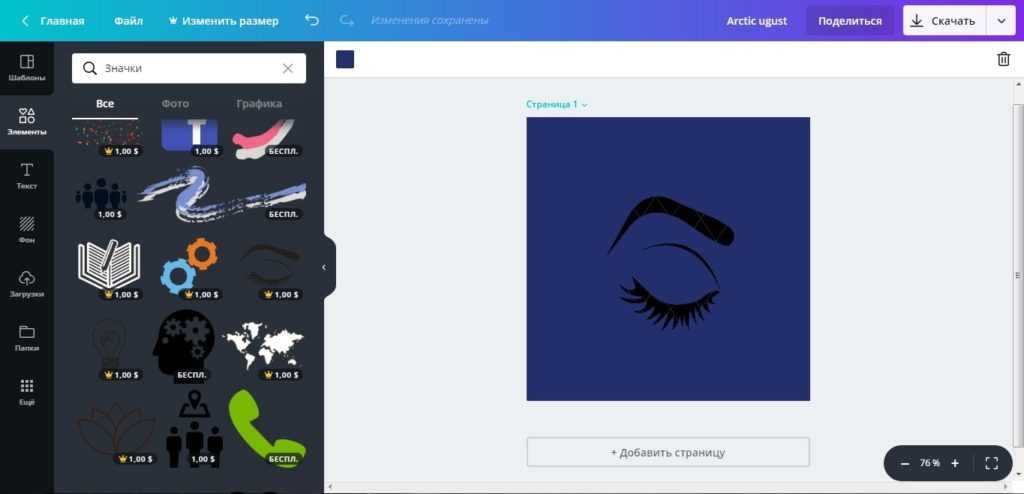
Task: Enter fullscreen mode with the expand icon
Action: 991,463
